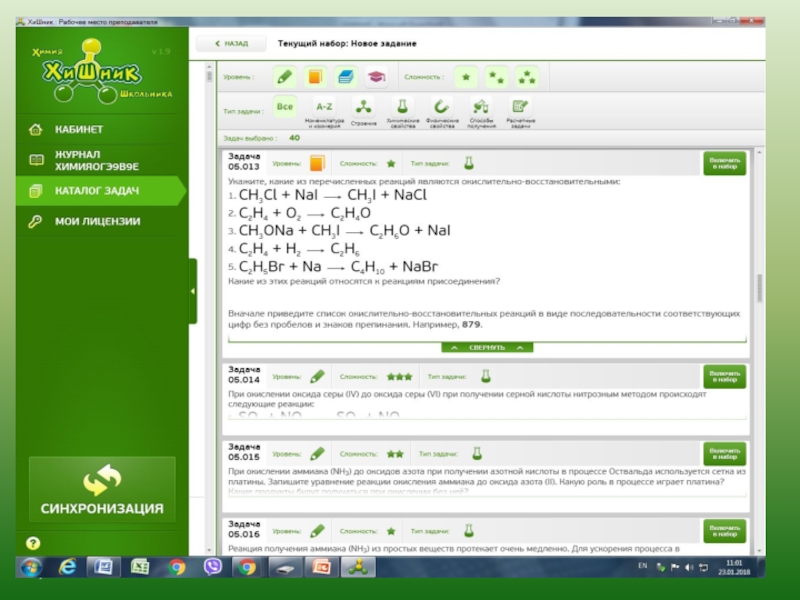Screen dimensions: 800x600
Task: Filter by Физические свойства magnet icon
Action: pos(441,112)
